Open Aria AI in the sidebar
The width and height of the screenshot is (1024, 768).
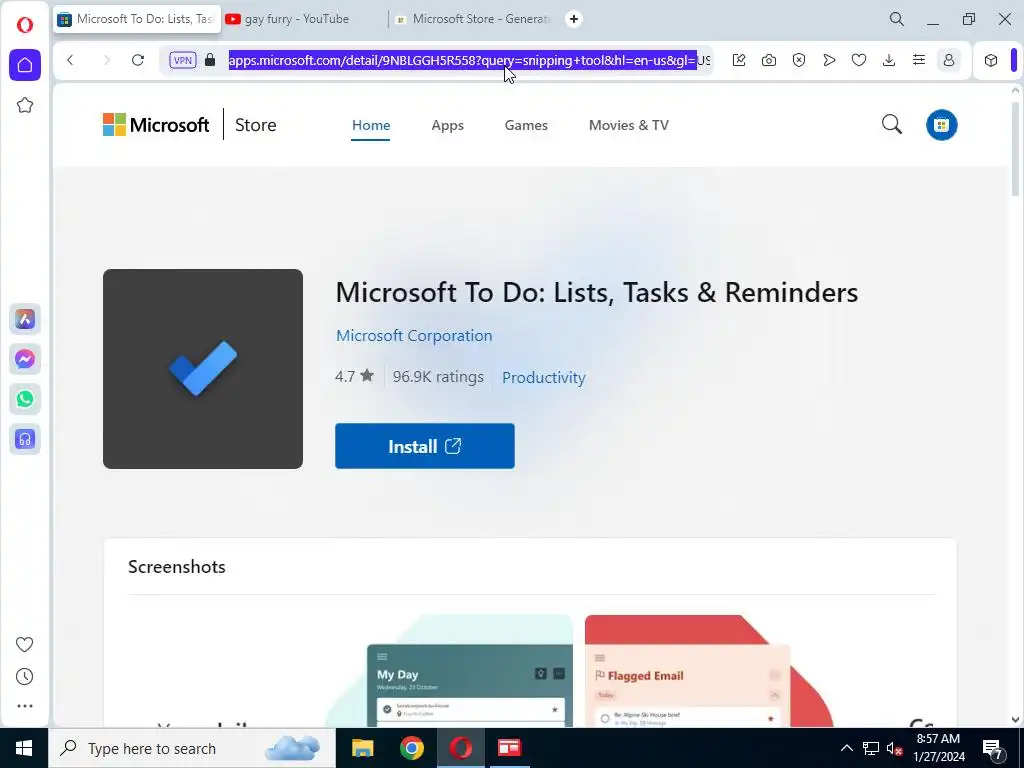25,319
